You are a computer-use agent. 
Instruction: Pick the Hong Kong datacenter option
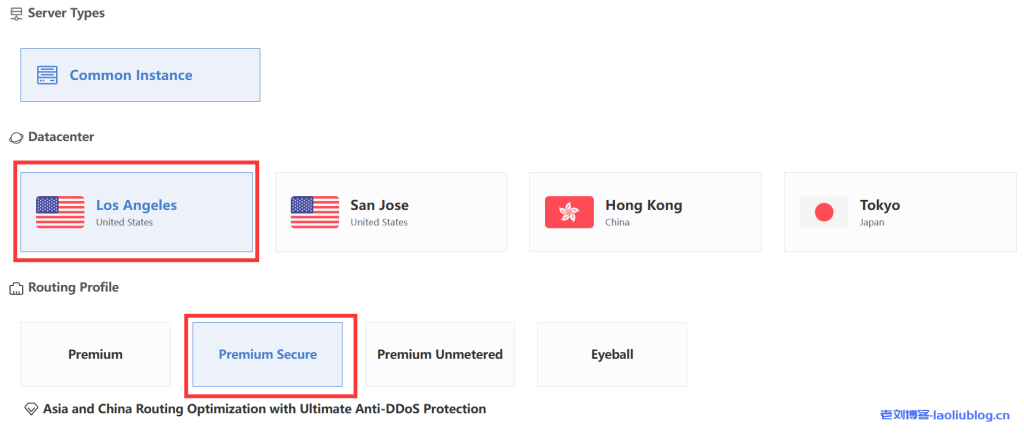point(645,212)
